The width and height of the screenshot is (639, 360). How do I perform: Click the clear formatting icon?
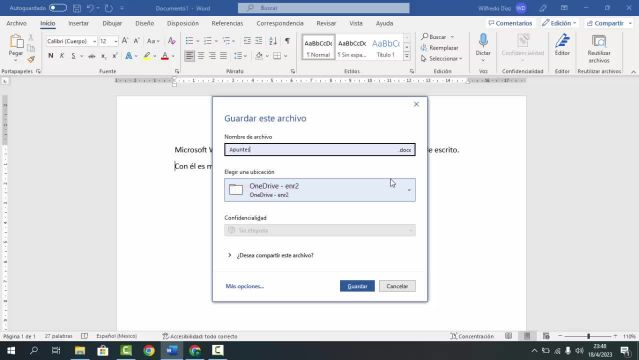tap(172, 41)
